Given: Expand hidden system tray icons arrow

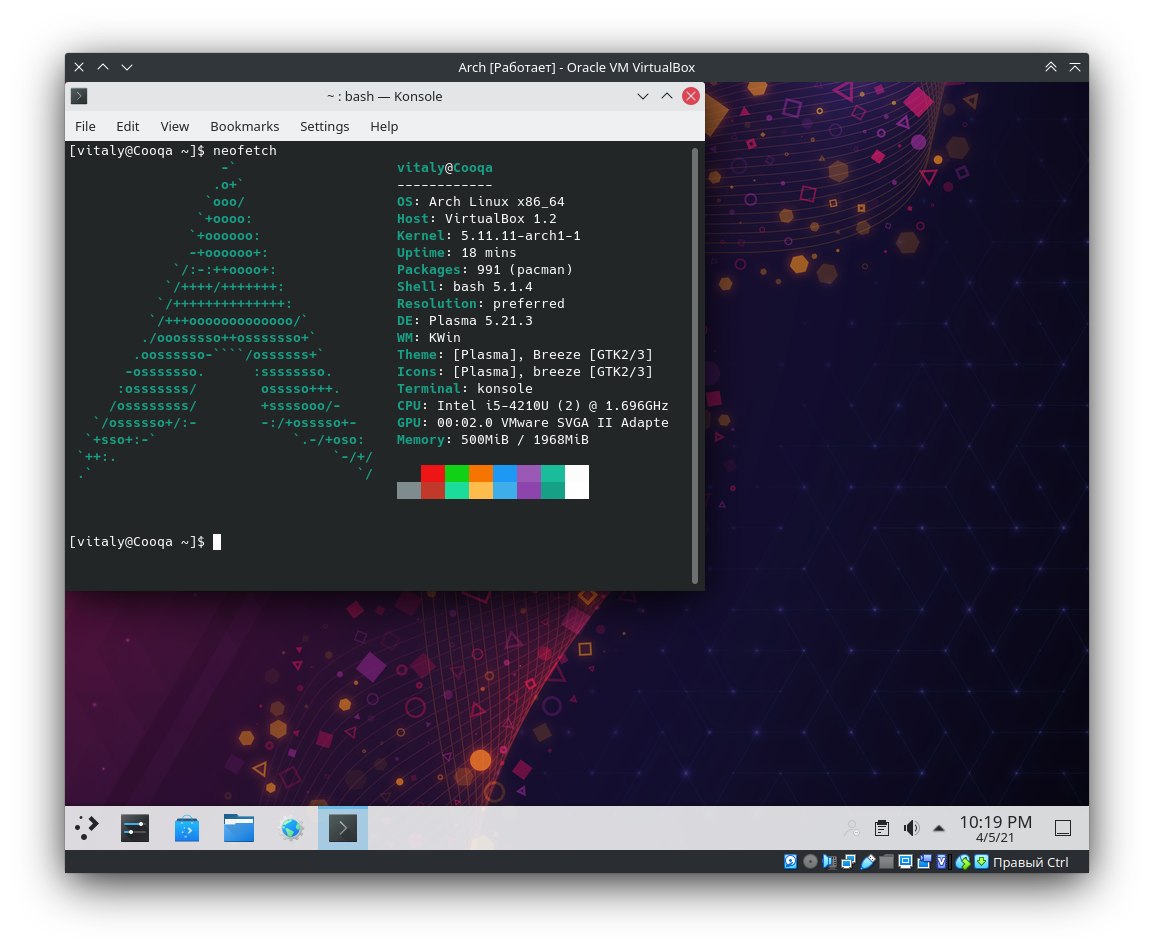Looking at the screenshot, I should pos(938,828).
